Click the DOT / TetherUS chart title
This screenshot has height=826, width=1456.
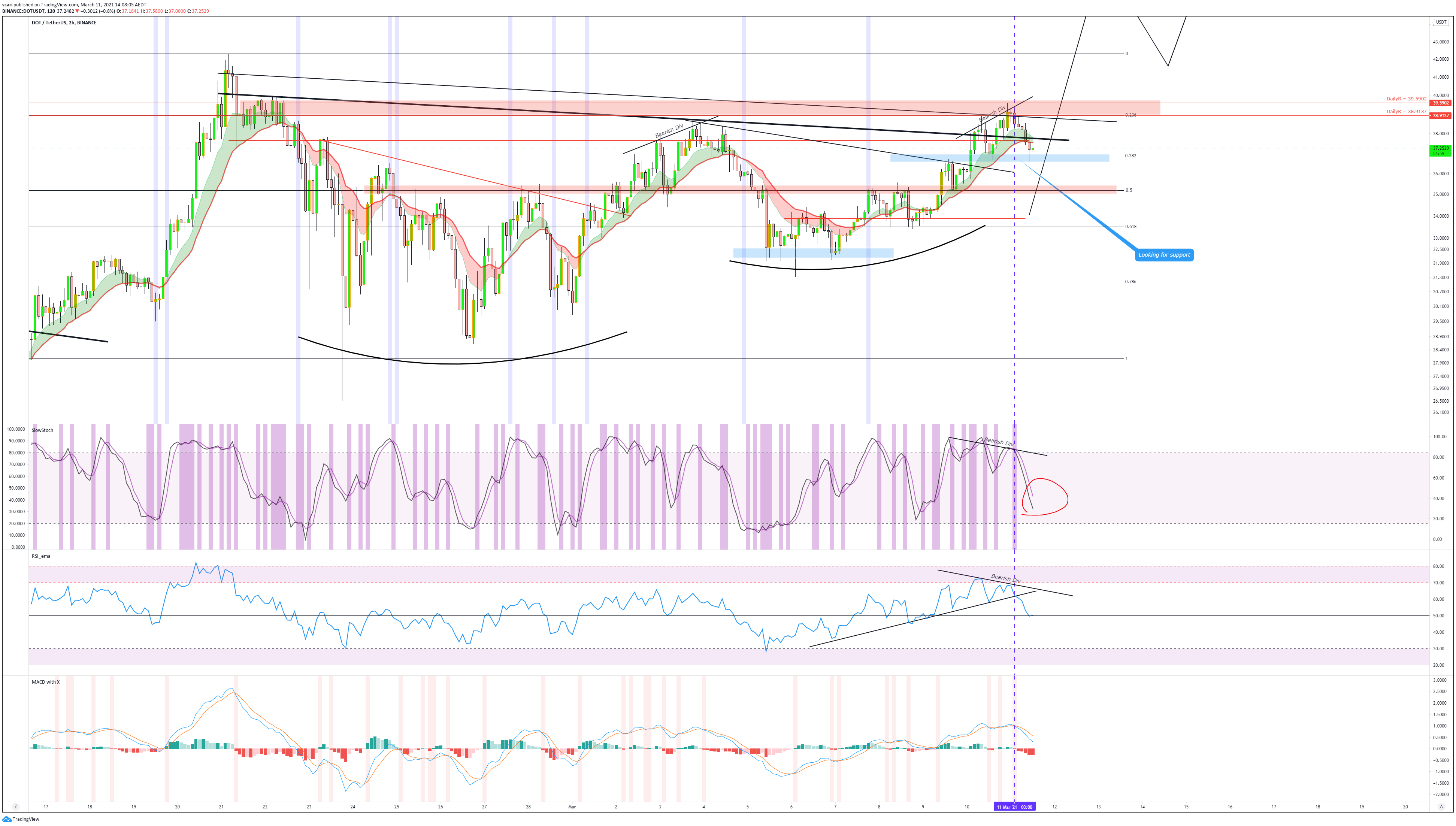pos(64,23)
